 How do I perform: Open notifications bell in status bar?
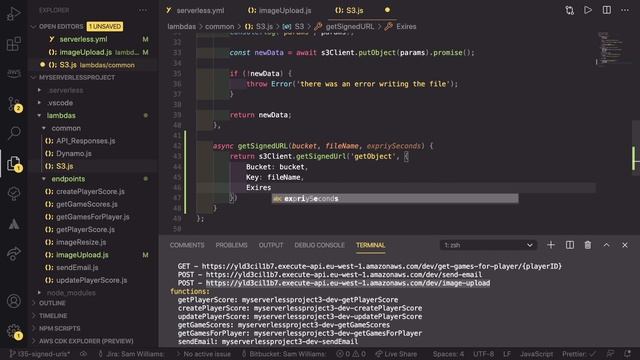click(x=627, y=354)
